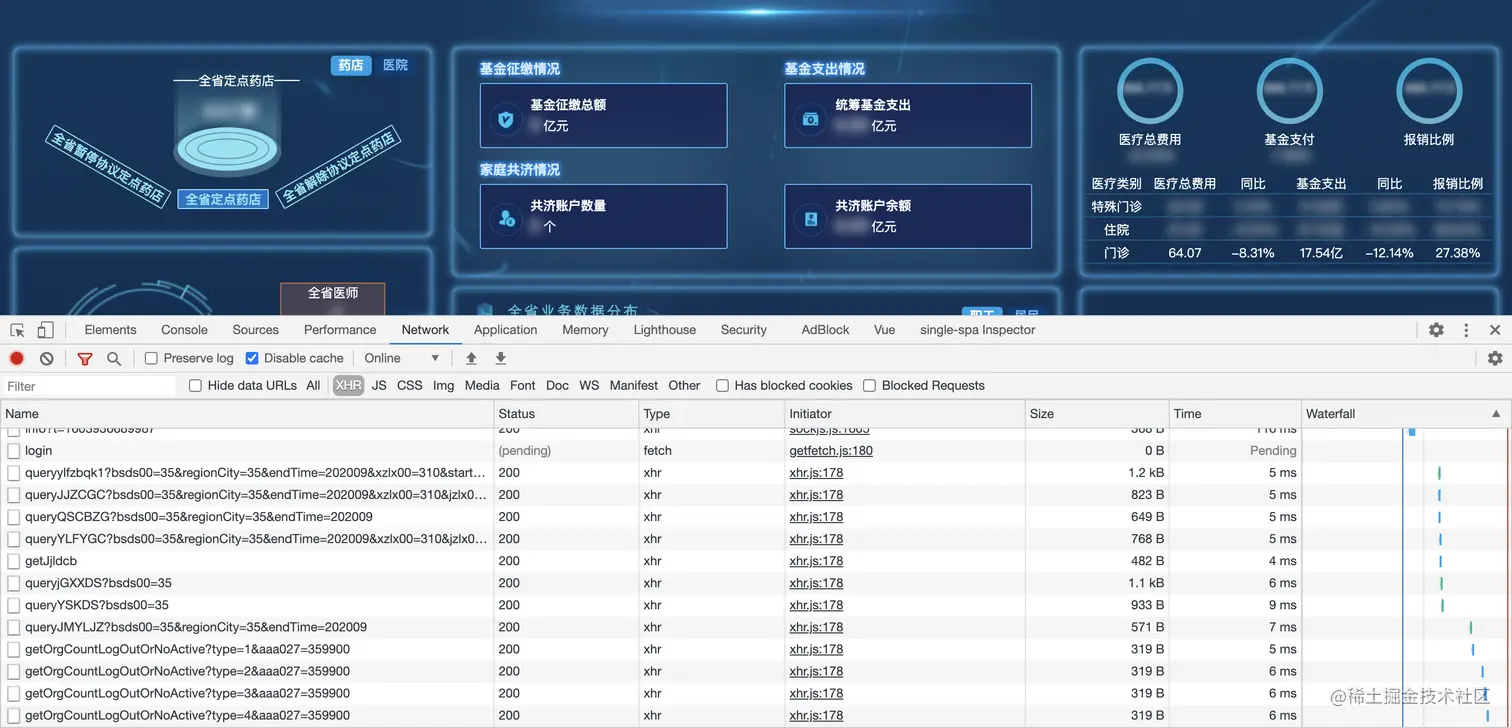Image resolution: width=1512 pixels, height=728 pixels.
Task: Select the queryjGXXDS?bsds00=35 request
Action: click(x=756, y=583)
